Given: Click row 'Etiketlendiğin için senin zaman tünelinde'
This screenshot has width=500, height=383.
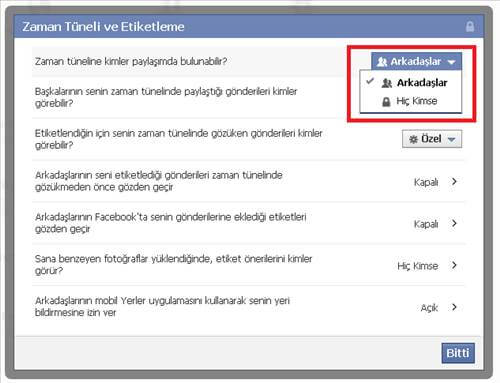Looking at the screenshot, I should [248, 139].
